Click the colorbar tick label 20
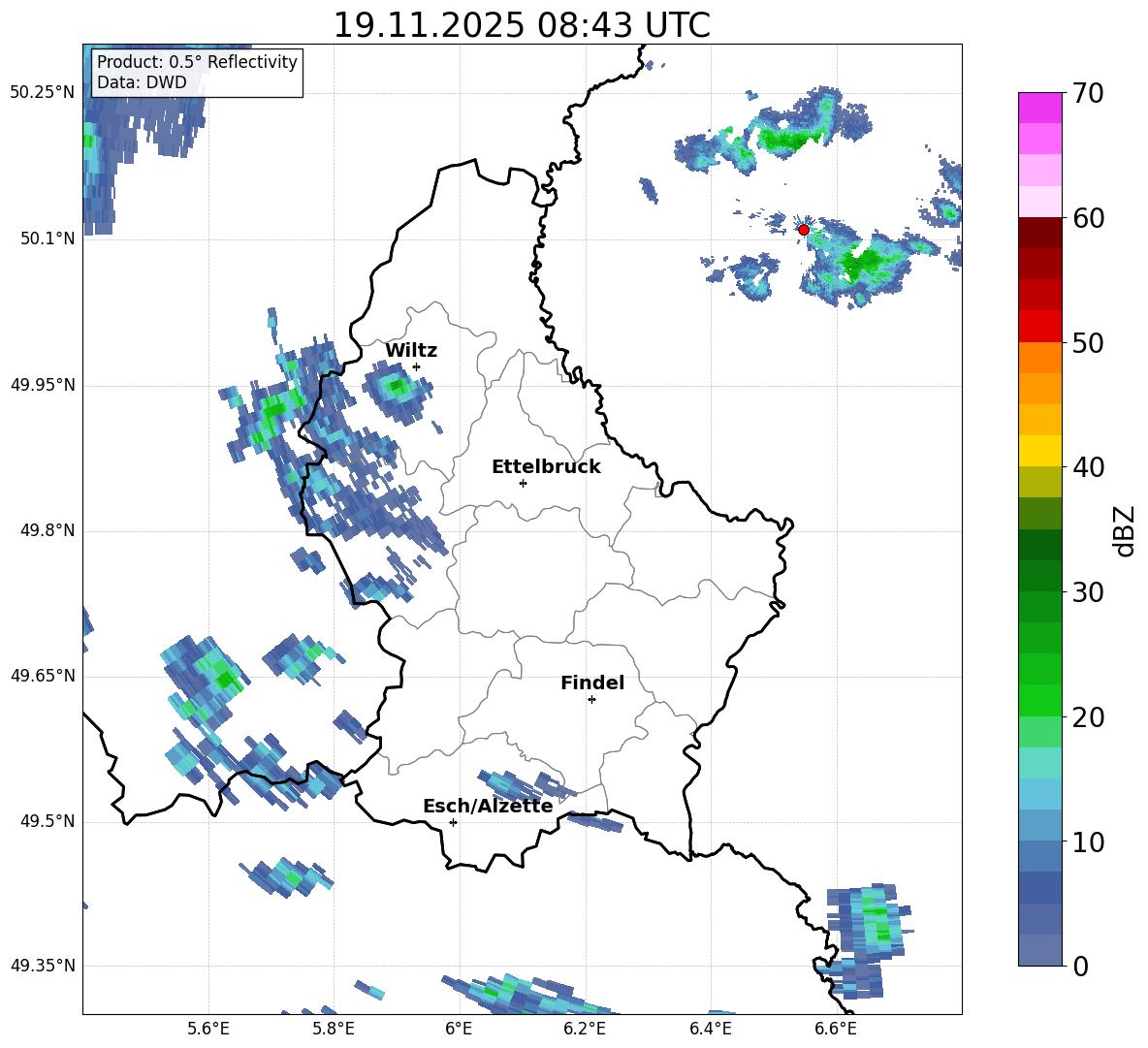The height and width of the screenshot is (1048, 1148). 1088,717
